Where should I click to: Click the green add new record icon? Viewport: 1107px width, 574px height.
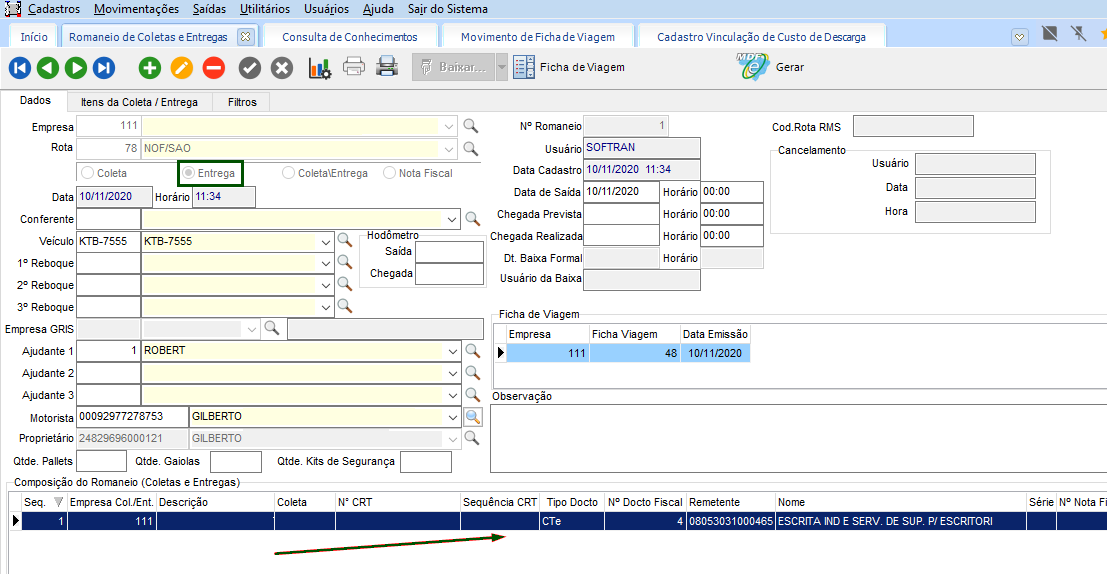coord(150,68)
